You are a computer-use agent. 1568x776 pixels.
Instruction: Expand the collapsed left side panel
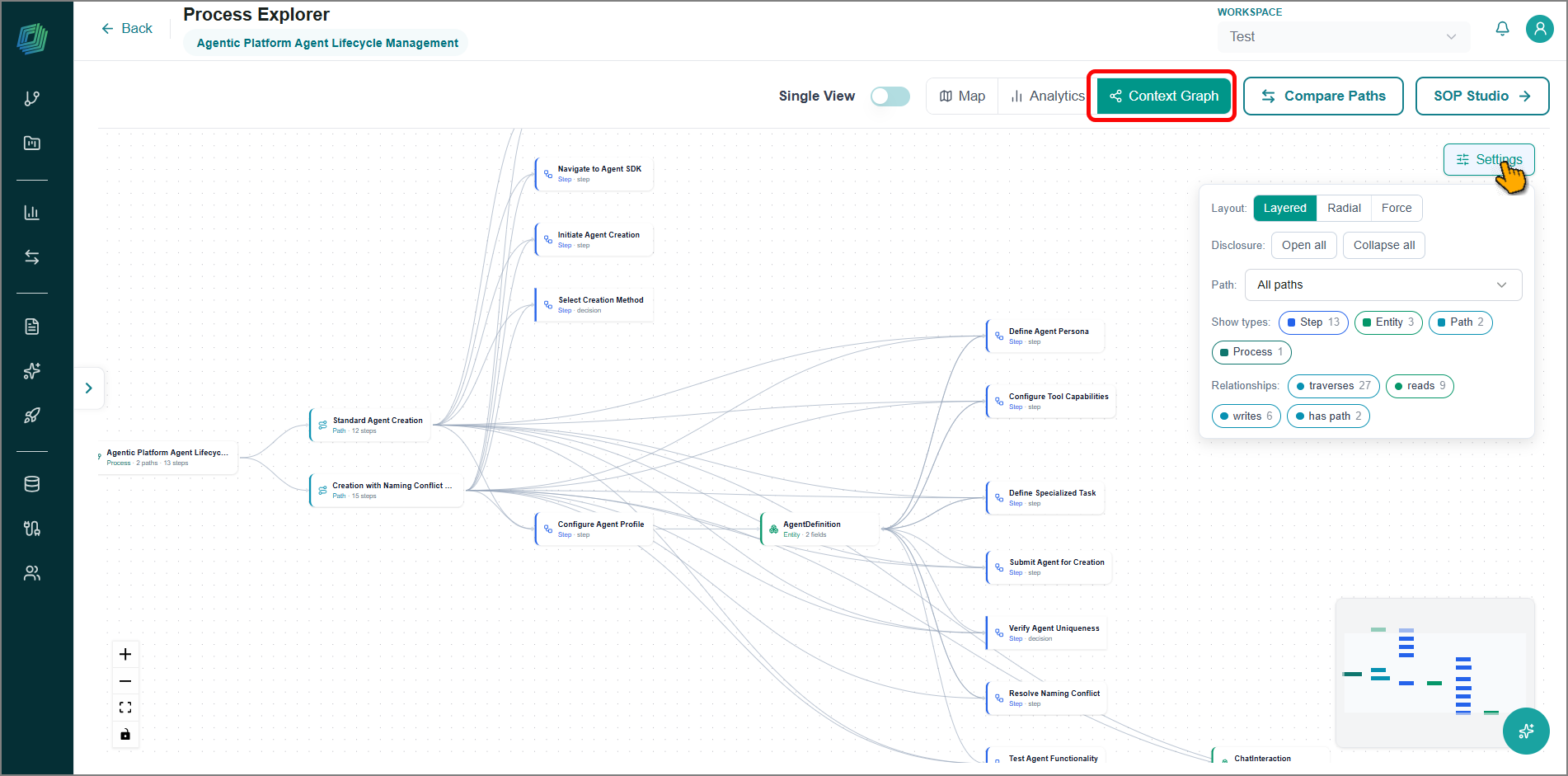pos(89,388)
